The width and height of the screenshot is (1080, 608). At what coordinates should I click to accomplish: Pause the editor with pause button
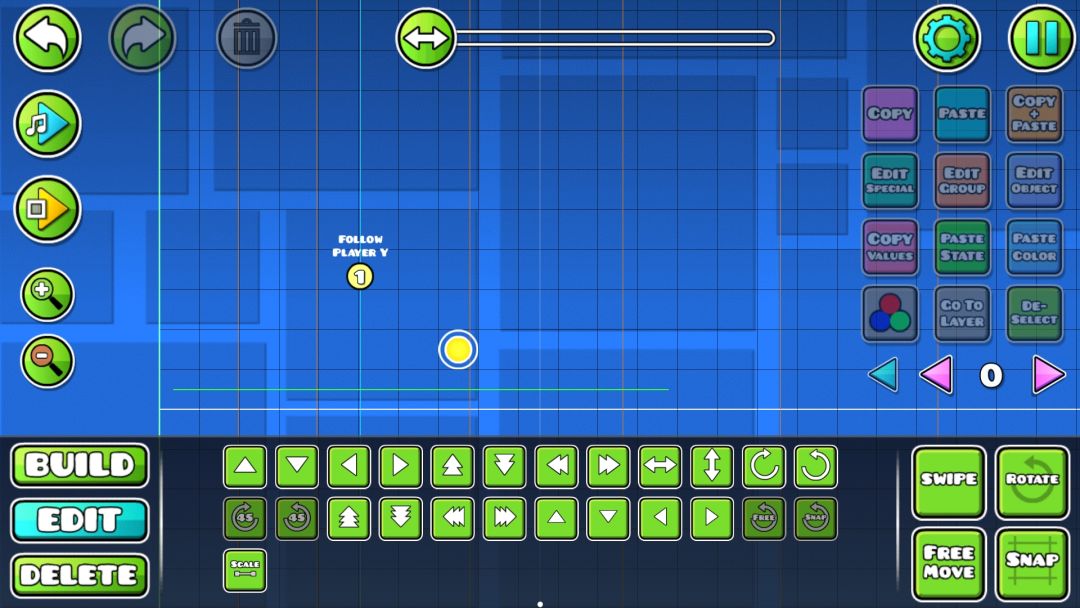coord(1041,38)
